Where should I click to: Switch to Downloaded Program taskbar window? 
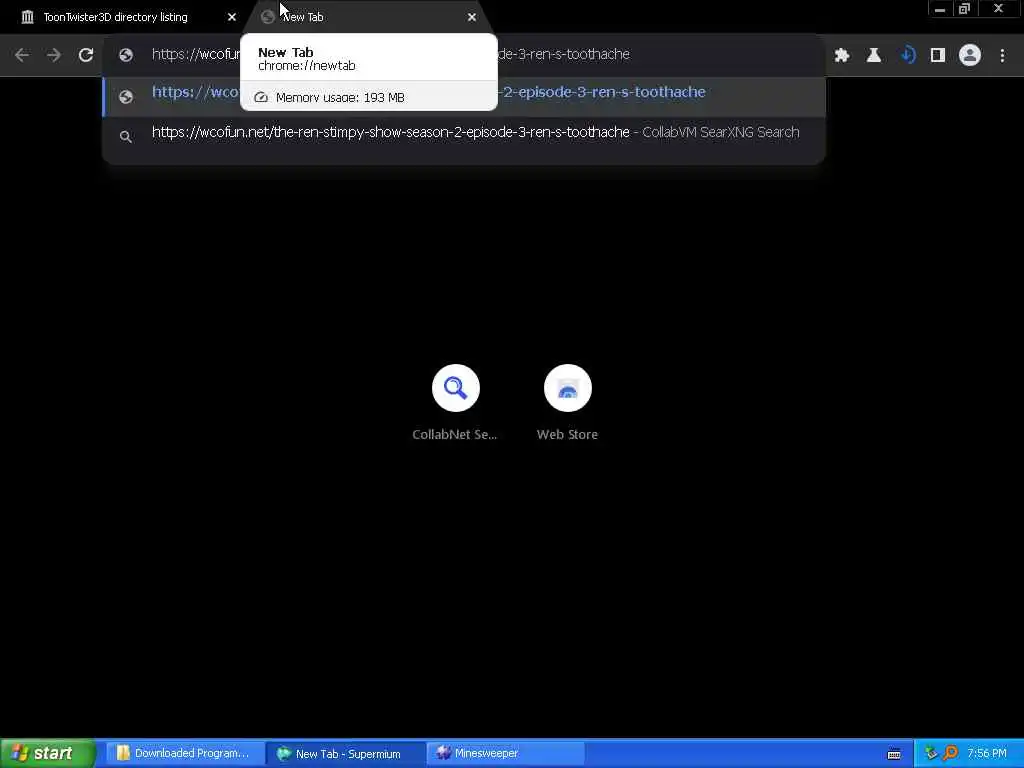click(184, 754)
